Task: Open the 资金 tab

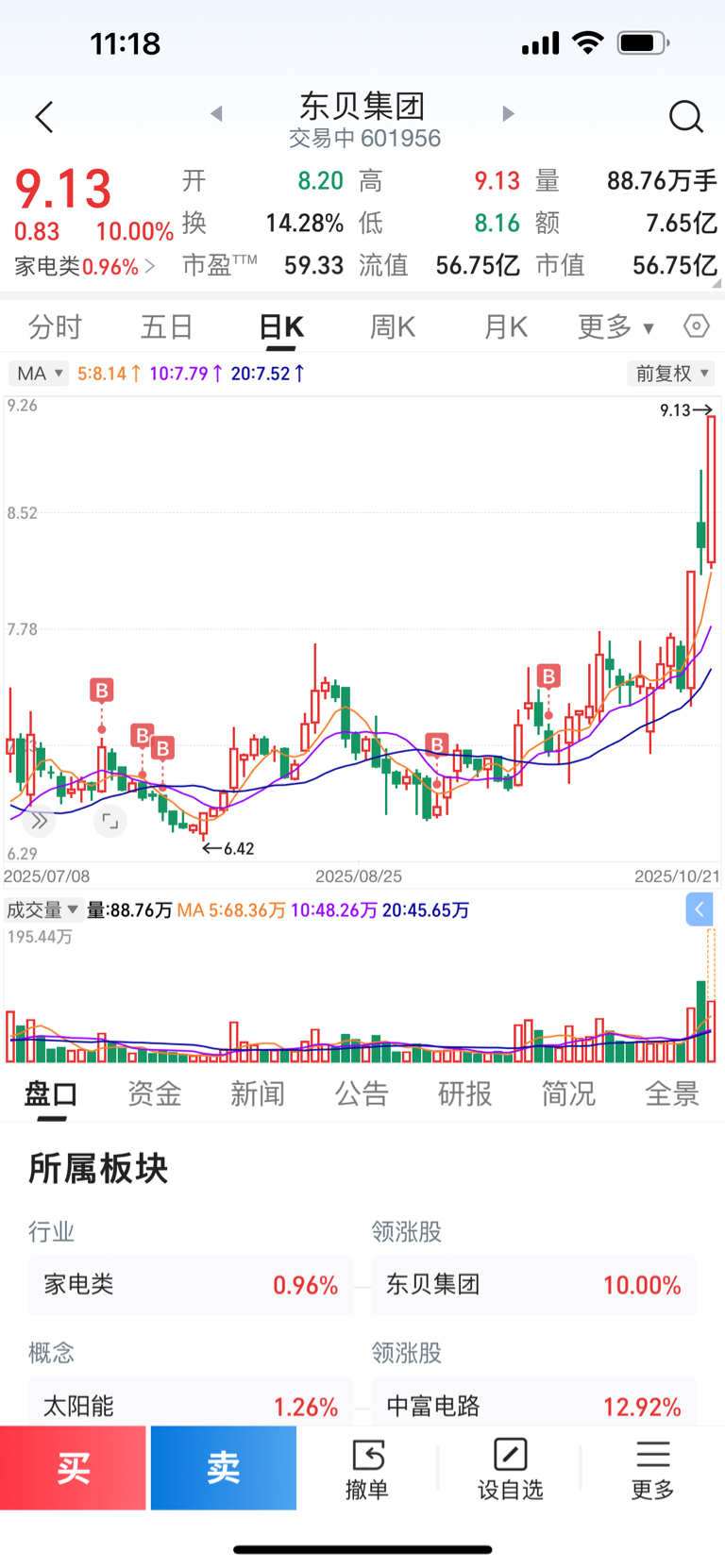Action: coord(155,1094)
